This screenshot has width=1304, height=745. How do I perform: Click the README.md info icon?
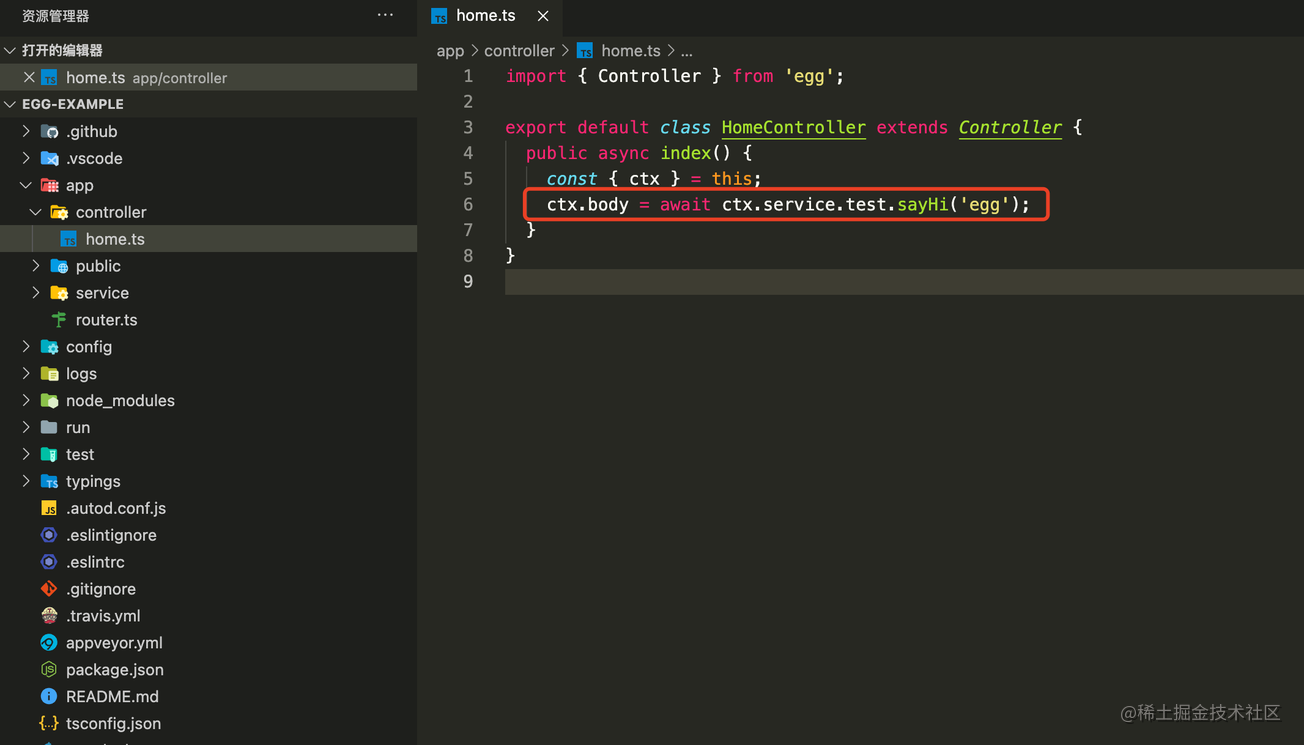(x=49, y=697)
